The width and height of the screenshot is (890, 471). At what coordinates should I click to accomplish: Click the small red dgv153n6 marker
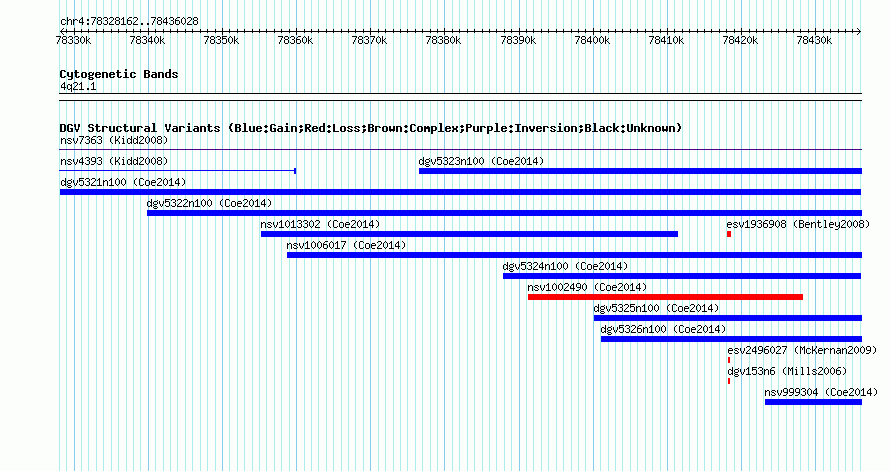click(x=729, y=381)
